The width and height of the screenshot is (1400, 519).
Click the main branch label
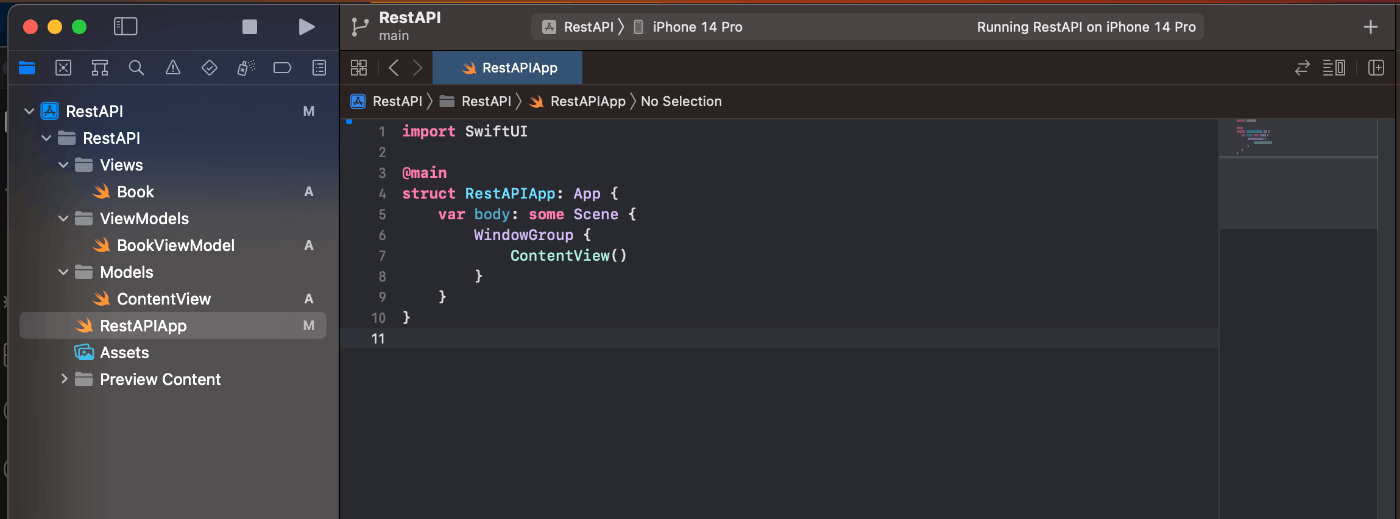coord(394,36)
